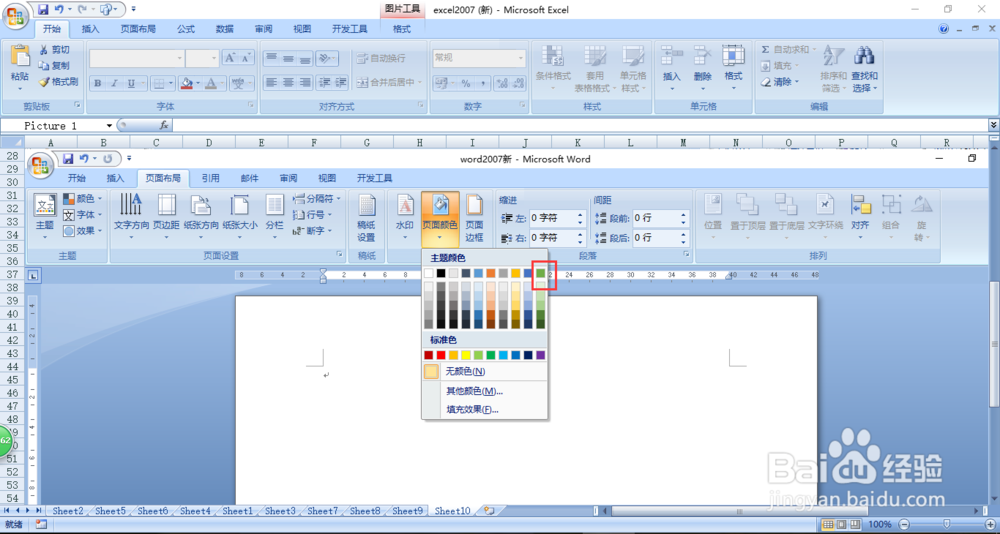Image resolution: width=1000 pixels, height=534 pixels.
Task: Click the Sort & Filter (排序和筛选) icon
Action: (833, 56)
